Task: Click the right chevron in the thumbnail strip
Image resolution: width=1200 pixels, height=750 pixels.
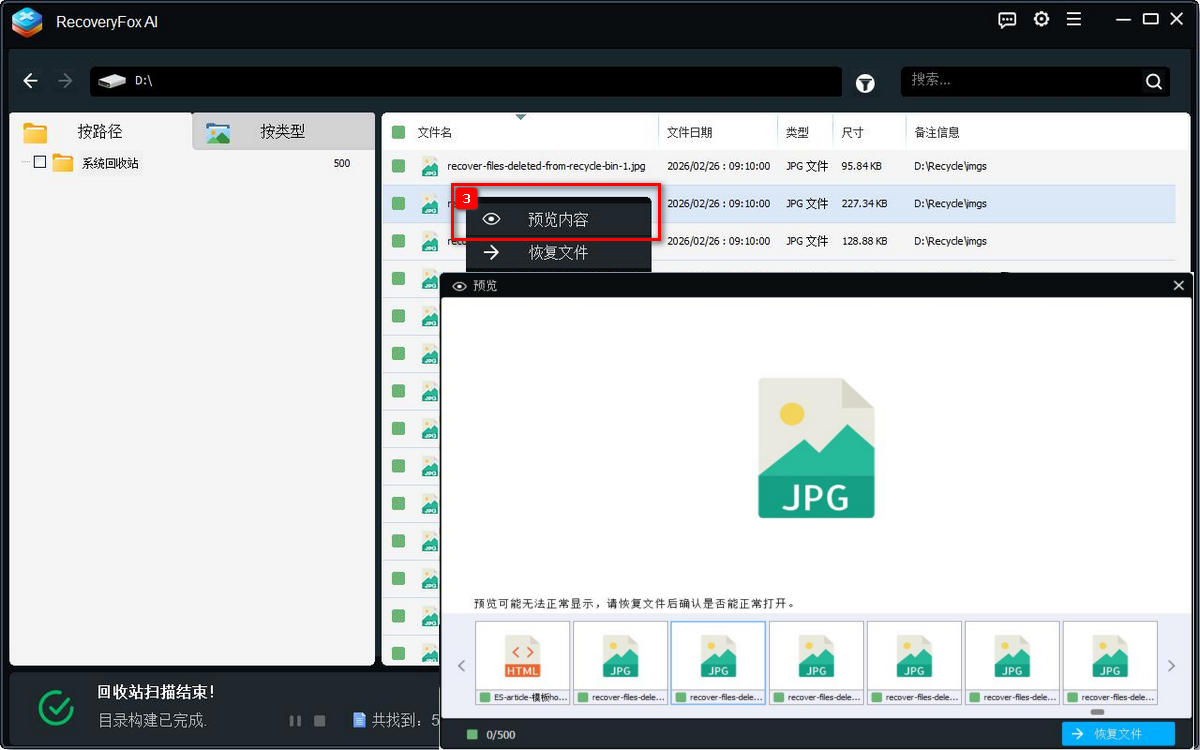Action: pyautogui.click(x=1171, y=664)
